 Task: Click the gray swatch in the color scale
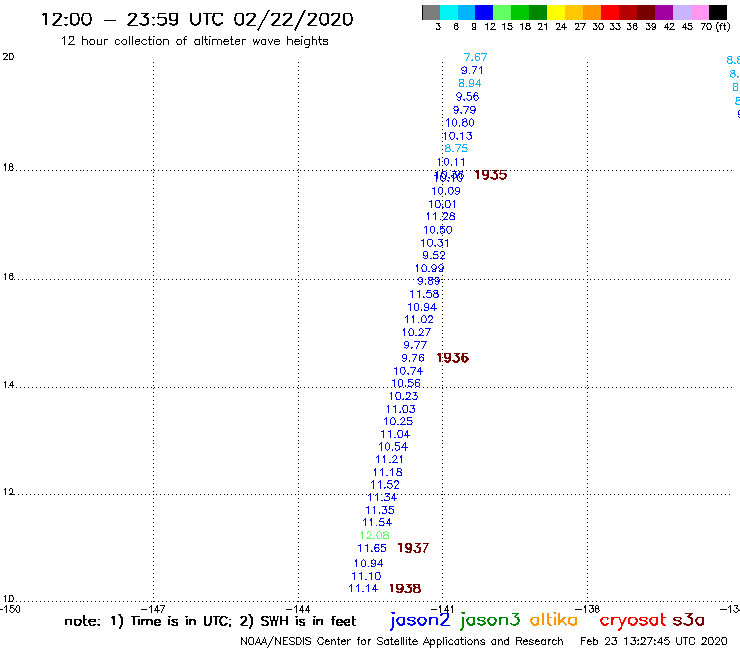[x=431, y=12]
